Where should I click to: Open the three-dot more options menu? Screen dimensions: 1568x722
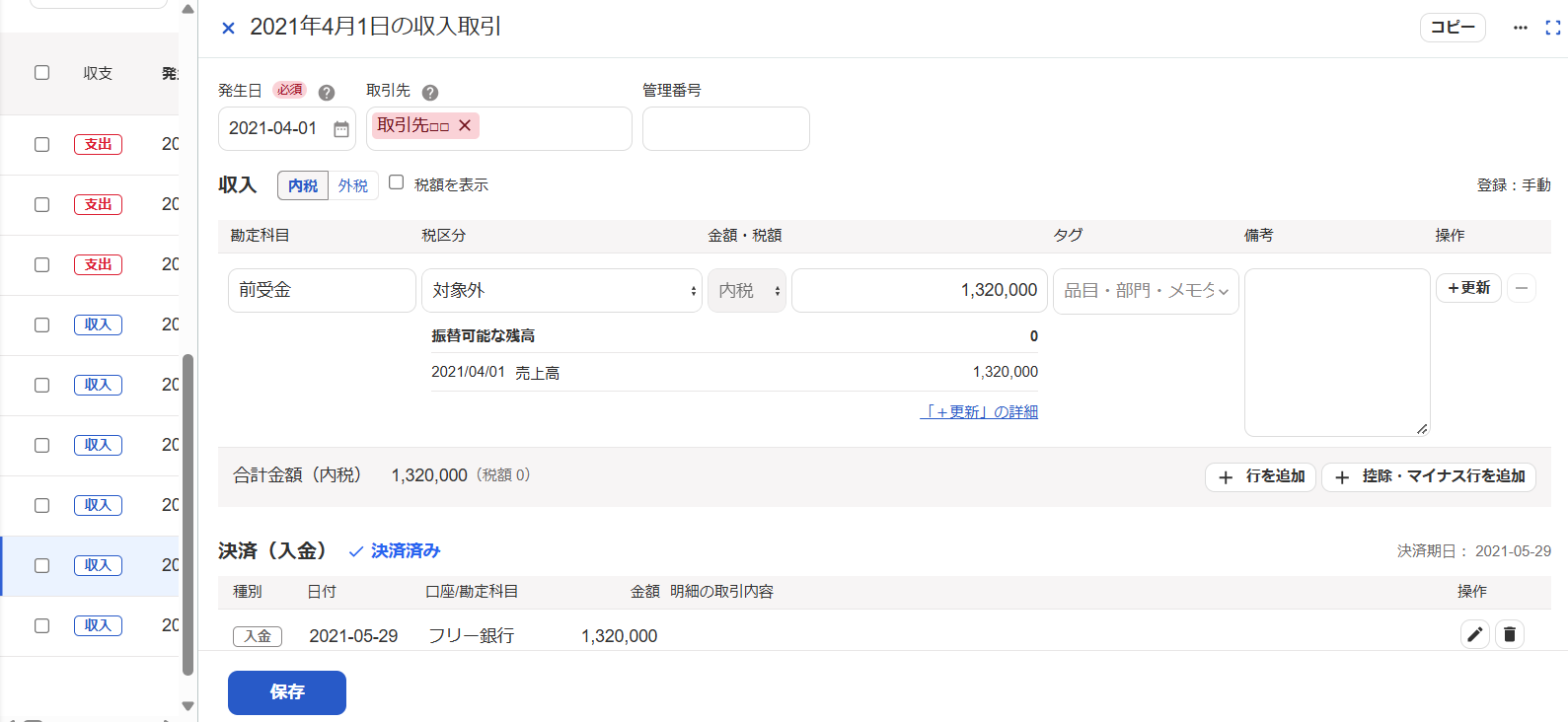[1520, 28]
